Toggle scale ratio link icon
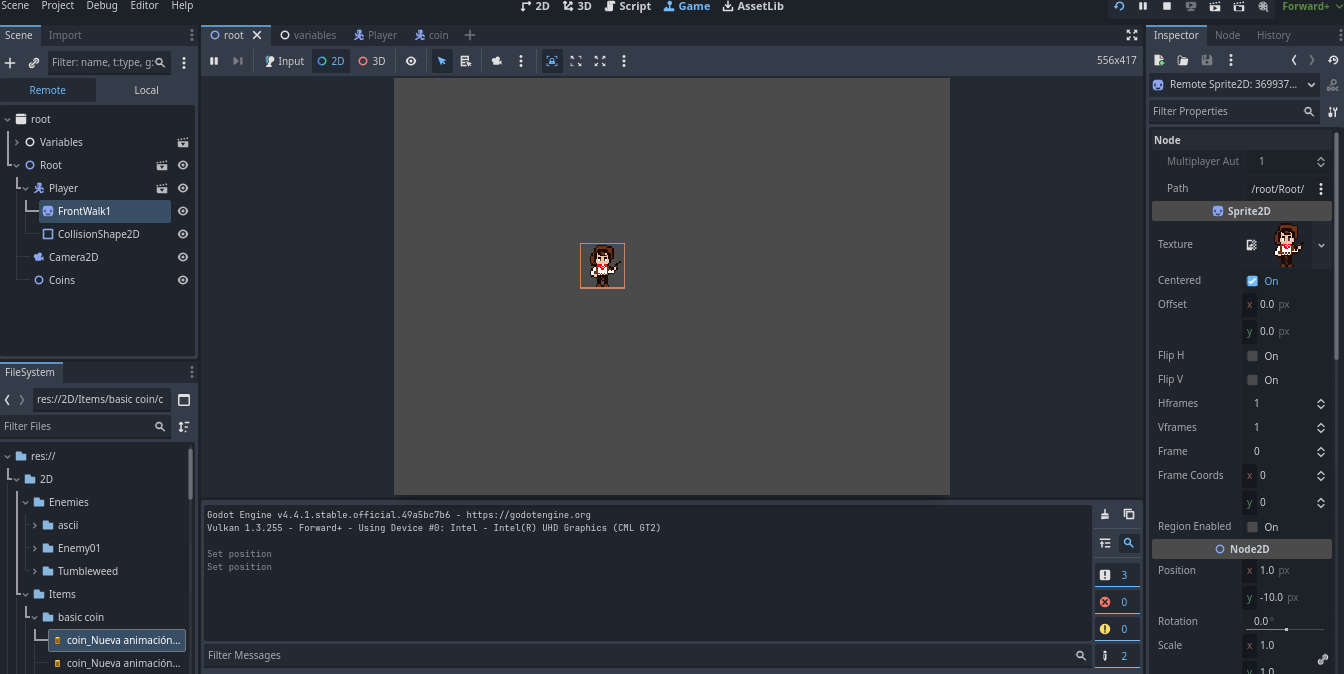This screenshot has width=1344, height=674. pyautogui.click(x=1323, y=660)
